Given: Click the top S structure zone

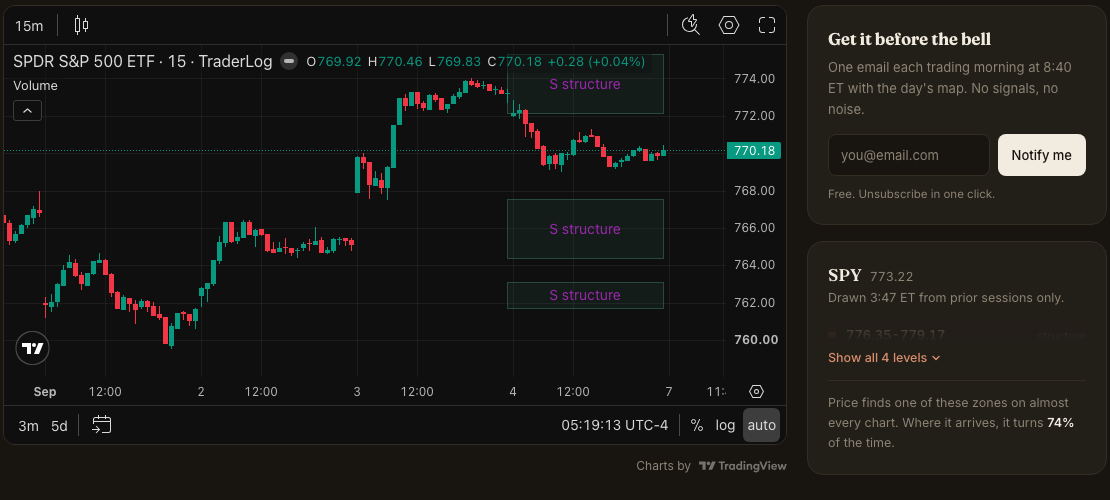Looking at the screenshot, I should 585,84.
